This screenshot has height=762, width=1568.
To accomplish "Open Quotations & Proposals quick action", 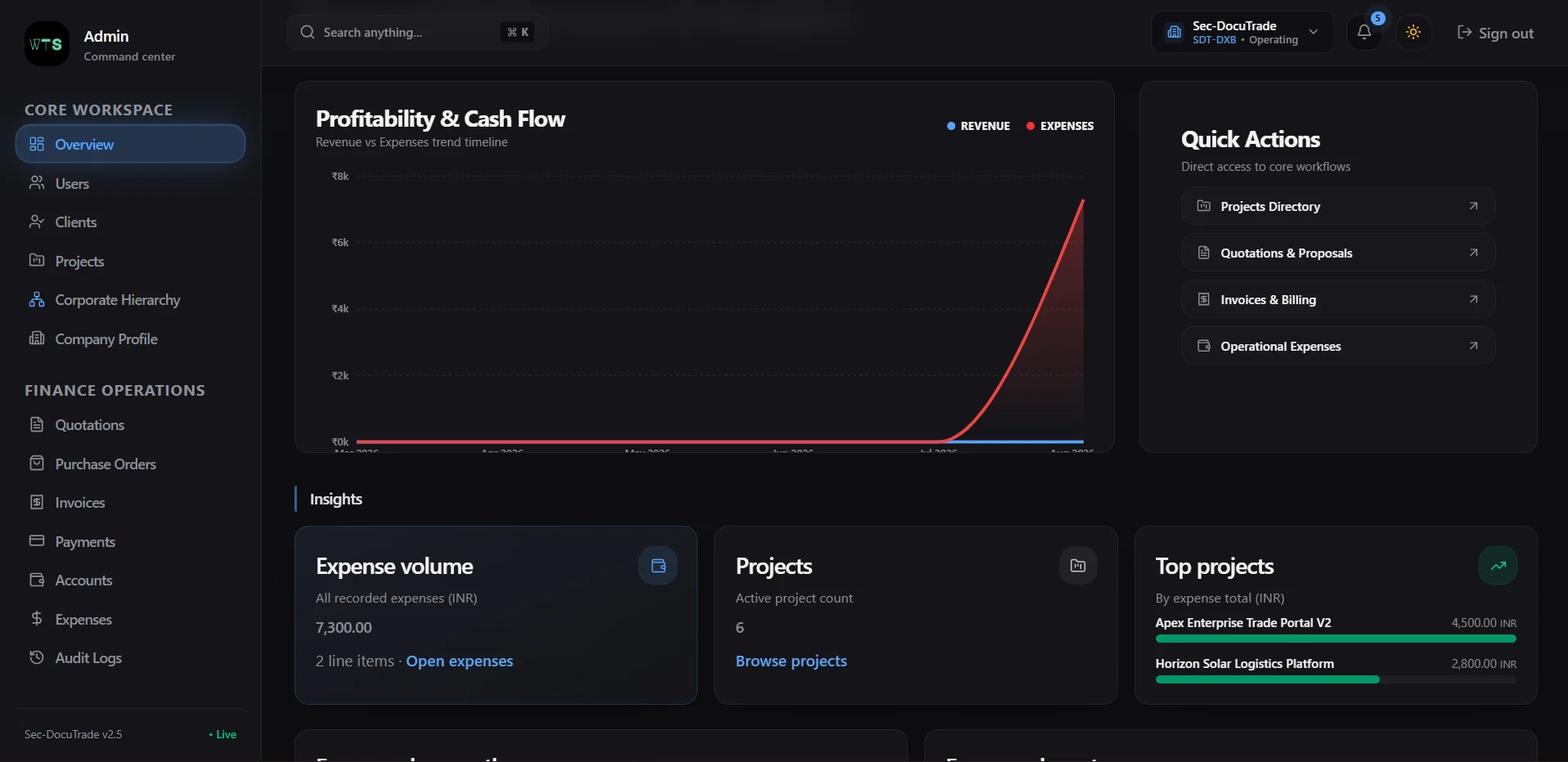I will (1338, 253).
